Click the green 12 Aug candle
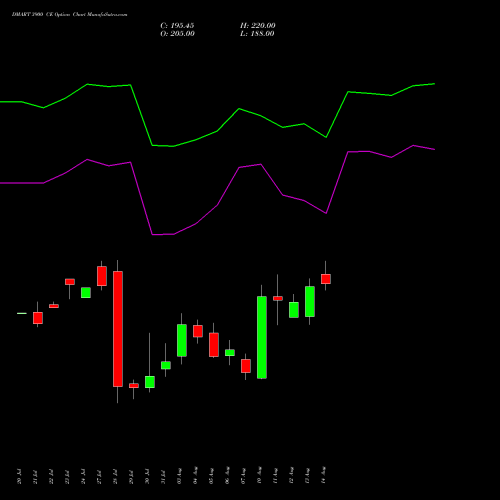 coord(294,310)
